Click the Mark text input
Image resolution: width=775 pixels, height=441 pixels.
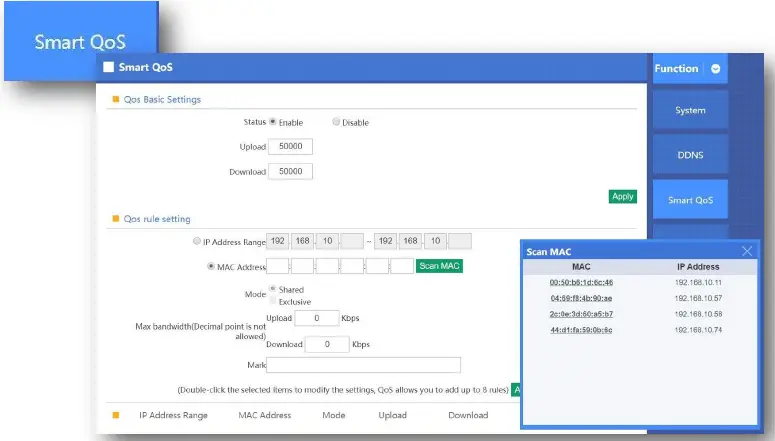[x=363, y=365]
